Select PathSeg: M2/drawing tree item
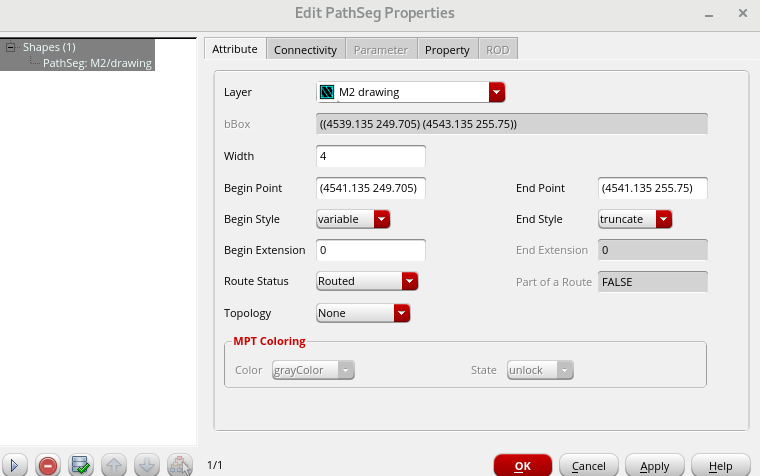 pyautogui.click(x=97, y=63)
